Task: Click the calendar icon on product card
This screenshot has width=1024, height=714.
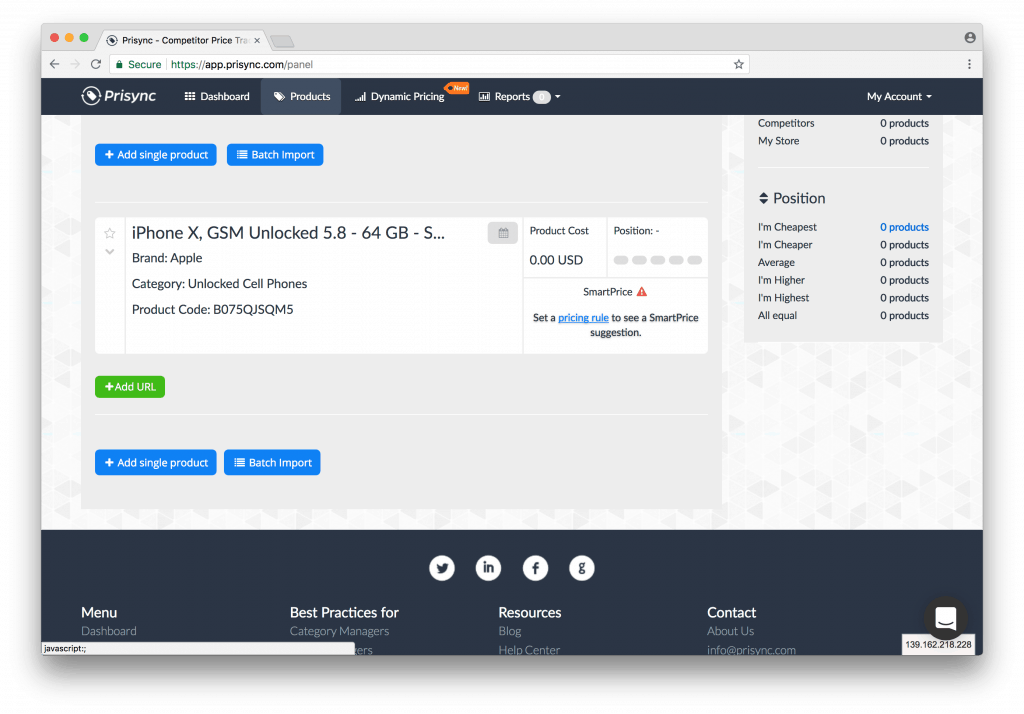Action: pyautogui.click(x=503, y=233)
